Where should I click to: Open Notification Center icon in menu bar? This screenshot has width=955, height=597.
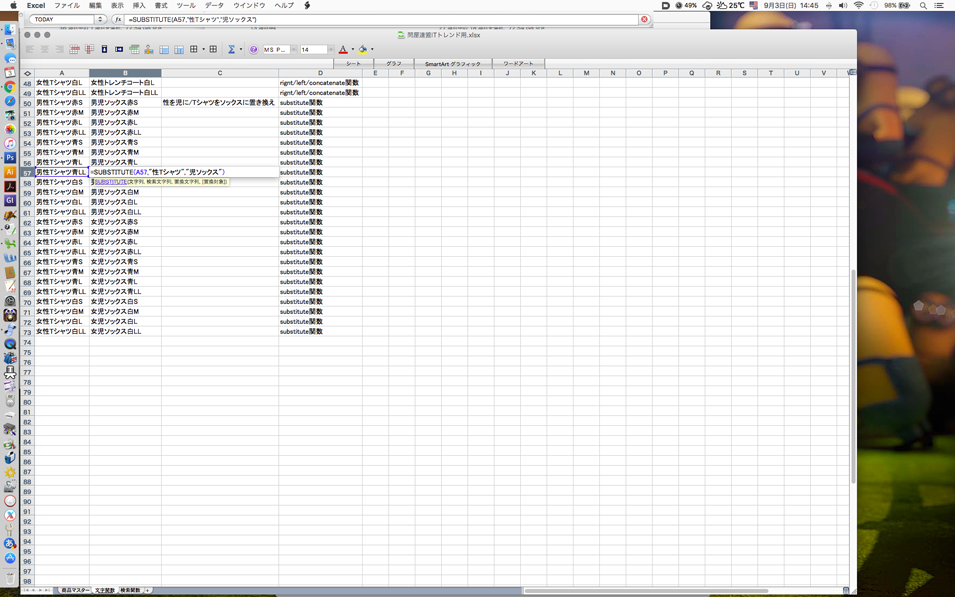coord(939,5)
